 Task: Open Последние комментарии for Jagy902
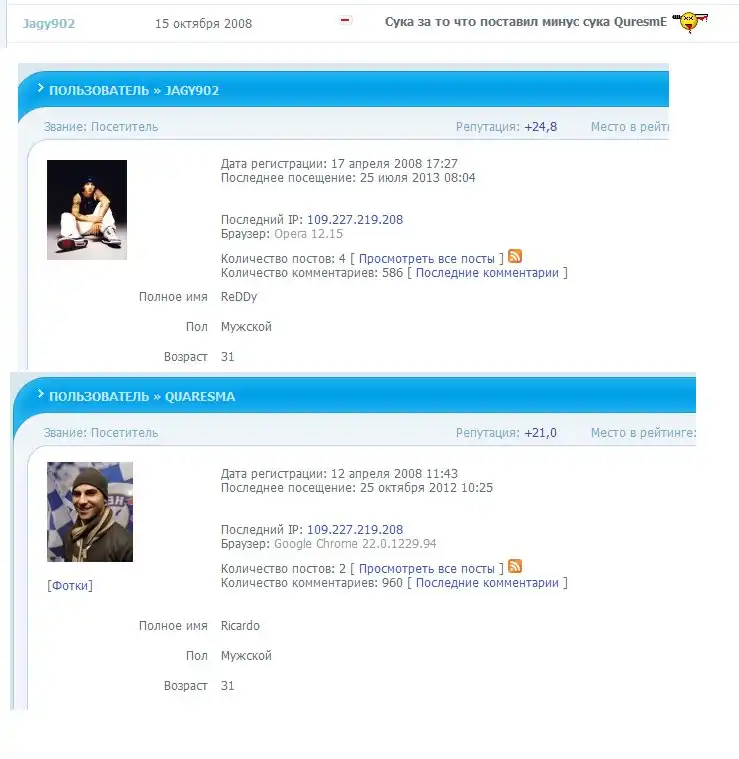(487, 273)
